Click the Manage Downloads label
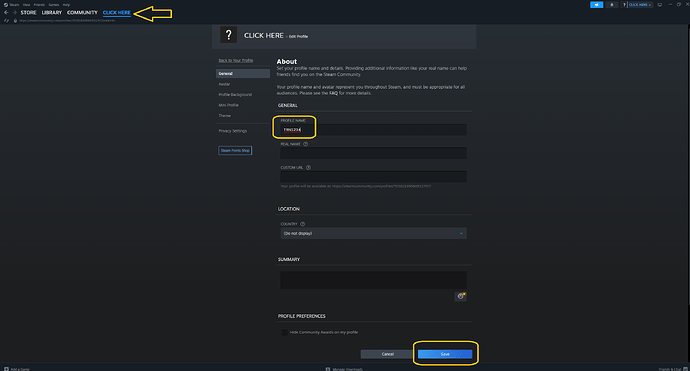Screen dimensions: 690x371 pos(348,369)
